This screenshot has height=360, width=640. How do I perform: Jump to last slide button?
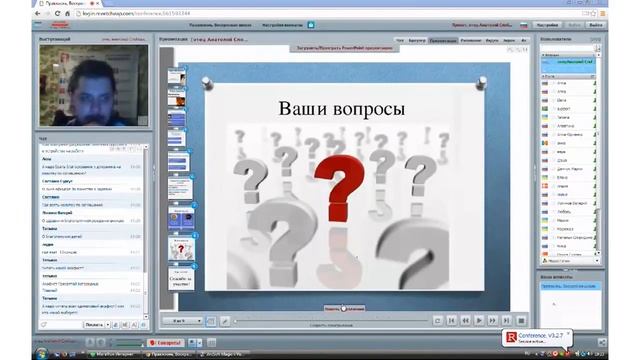507,321
